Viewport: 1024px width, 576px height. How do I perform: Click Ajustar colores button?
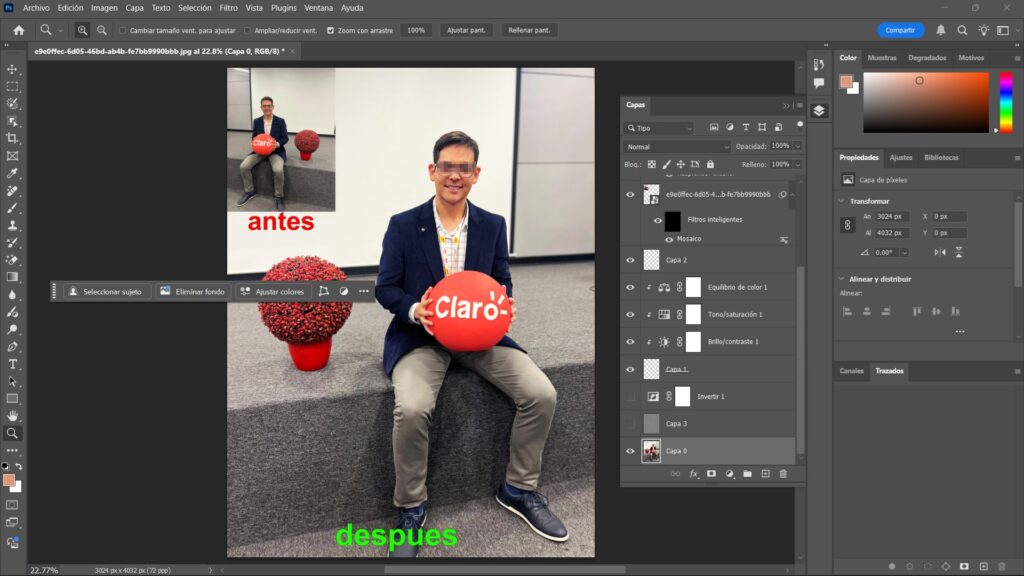click(x=272, y=291)
